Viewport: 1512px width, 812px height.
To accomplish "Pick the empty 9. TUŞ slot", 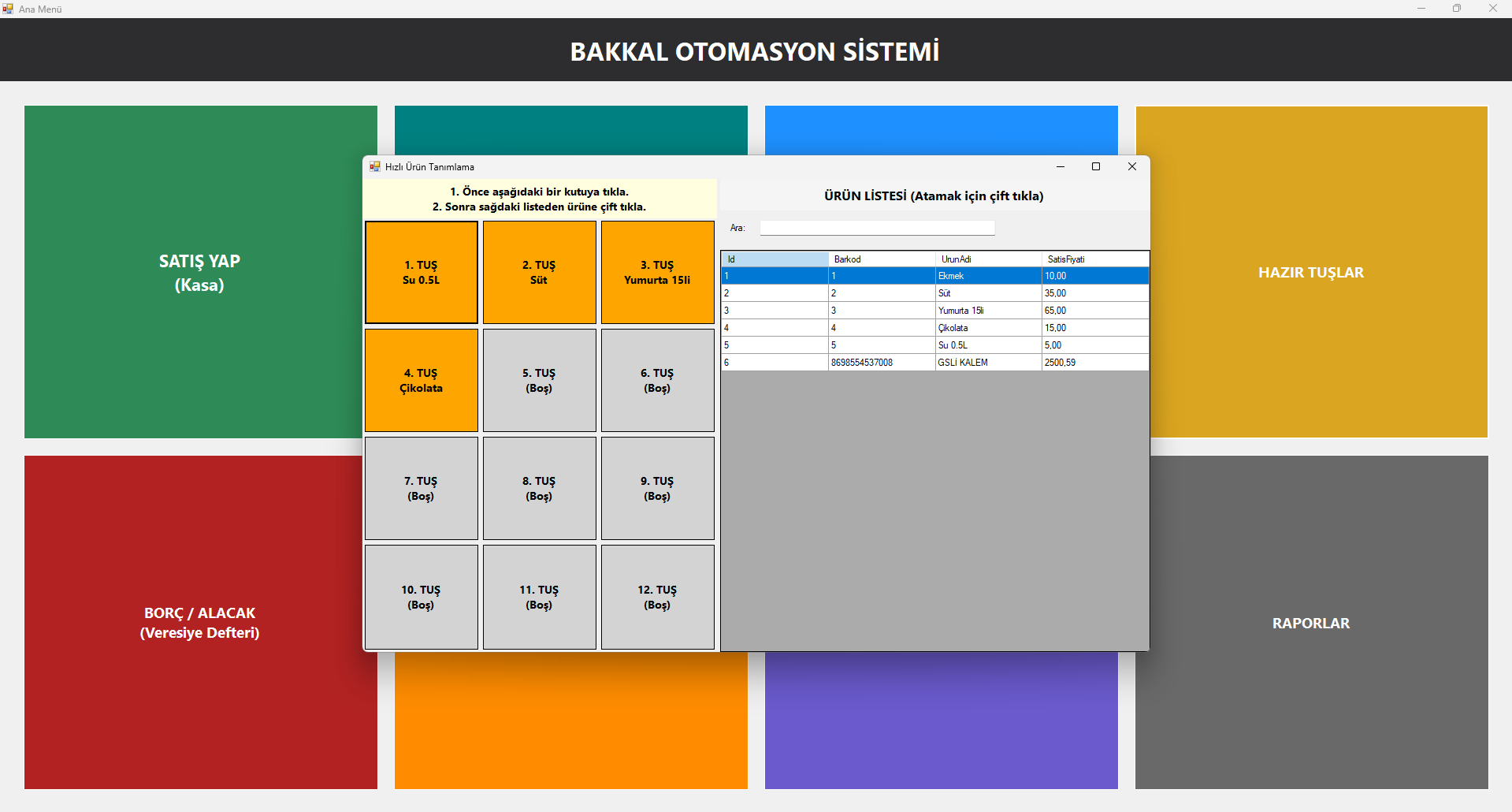I will click(657, 488).
